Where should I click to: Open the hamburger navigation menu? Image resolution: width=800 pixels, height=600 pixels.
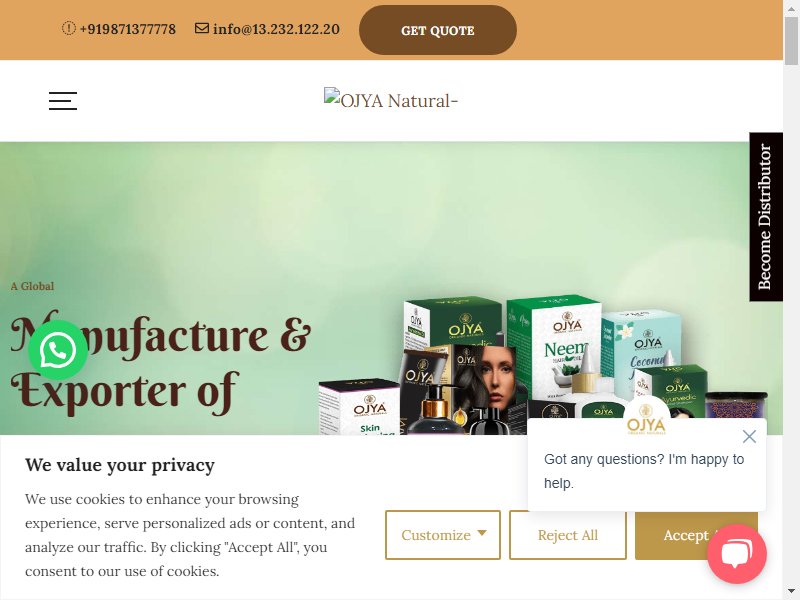click(x=63, y=101)
